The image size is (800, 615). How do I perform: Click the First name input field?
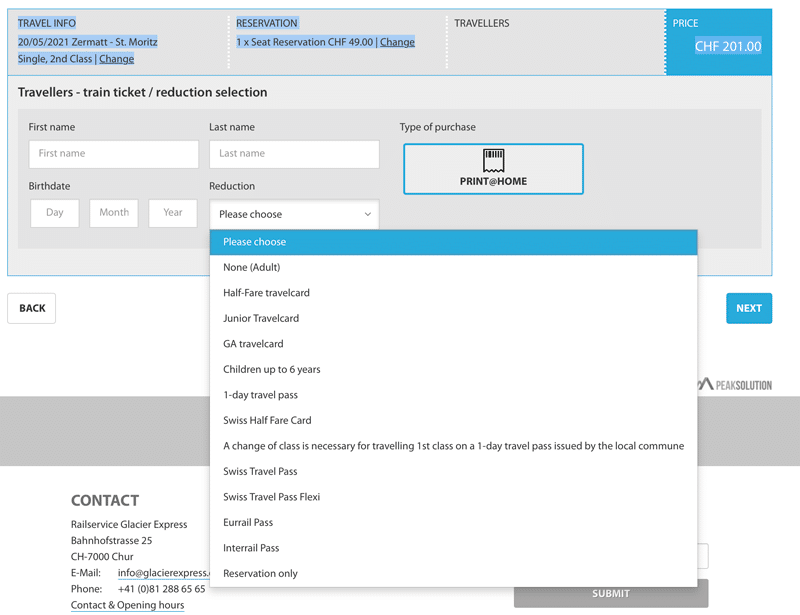[114, 154]
